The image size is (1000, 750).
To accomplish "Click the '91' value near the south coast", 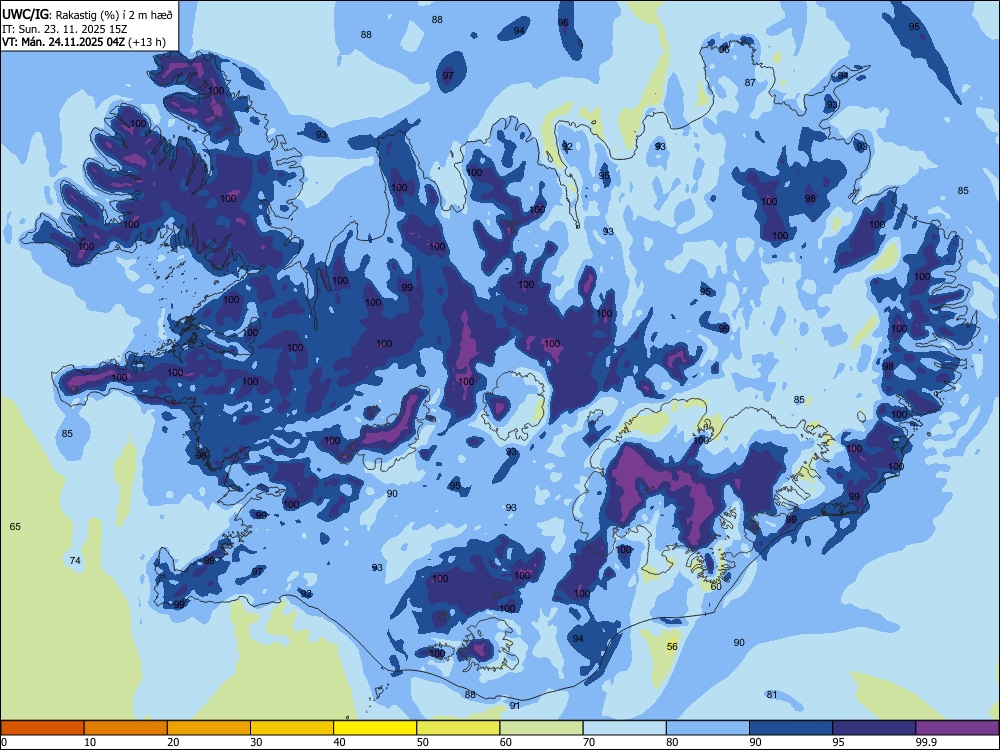I will coord(515,705).
